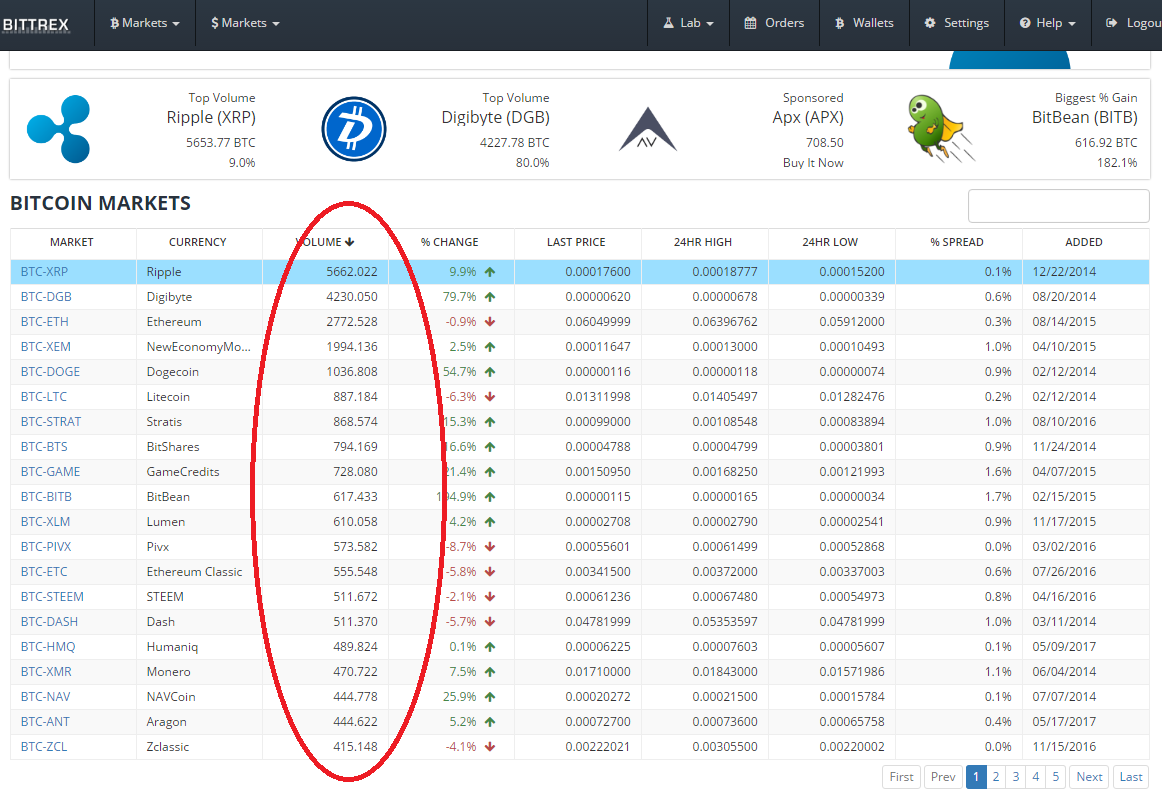This screenshot has height=792, width=1162.
Task: Open the BTC-HMQ market link
Action: pyautogui.click(x=48, y=647)
